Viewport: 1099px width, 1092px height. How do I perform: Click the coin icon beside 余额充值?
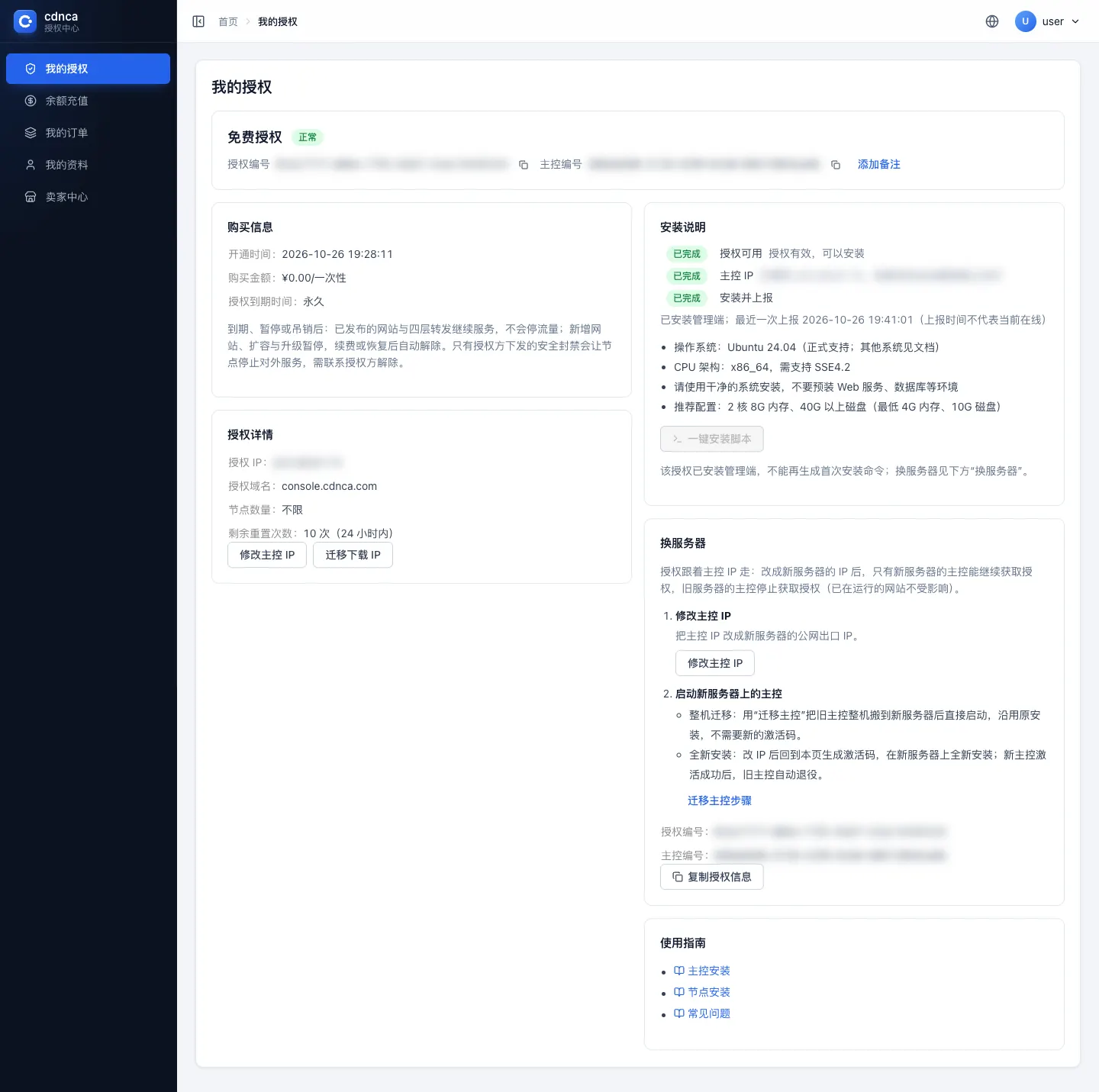coord(31,101)
